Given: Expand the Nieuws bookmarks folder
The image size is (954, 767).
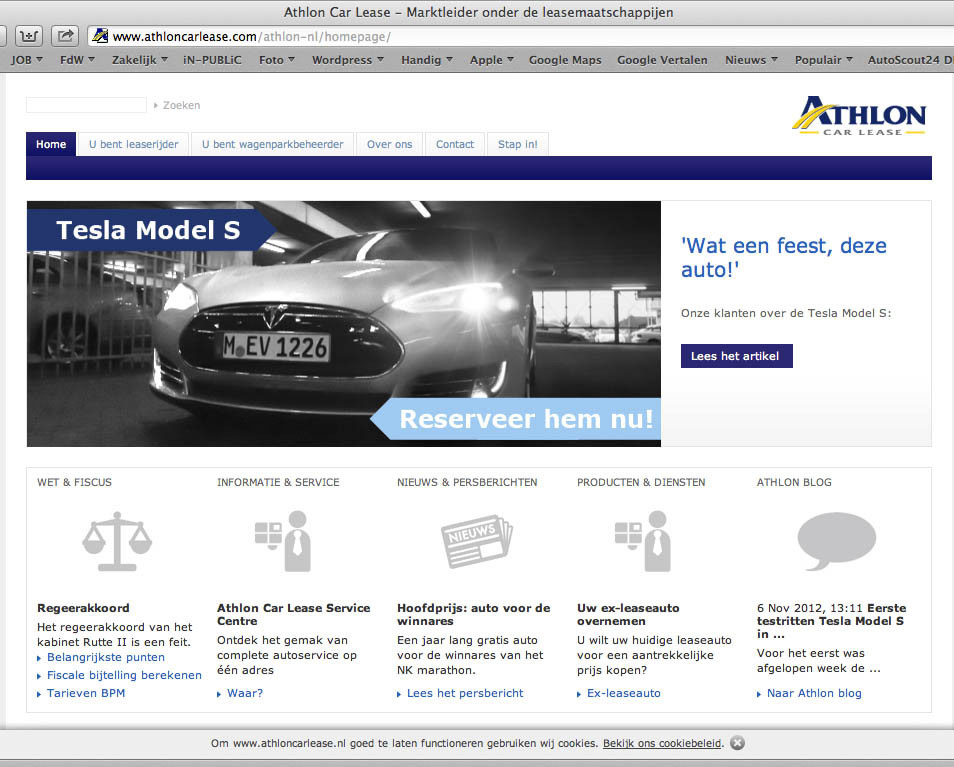Looking at the screenshot, I should pyautogui.click(x=751, y=60).
